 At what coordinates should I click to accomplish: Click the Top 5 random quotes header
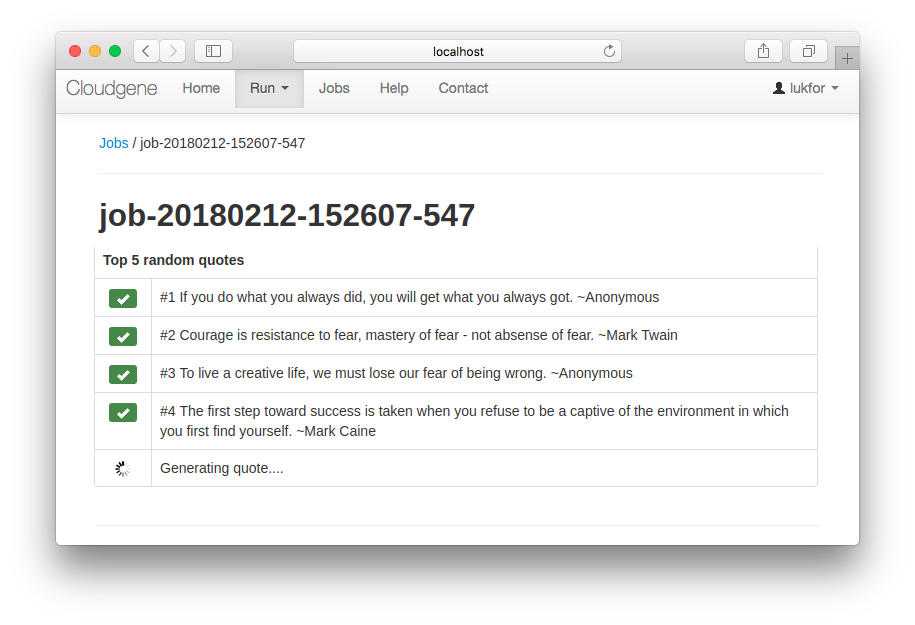coord(173,260)
